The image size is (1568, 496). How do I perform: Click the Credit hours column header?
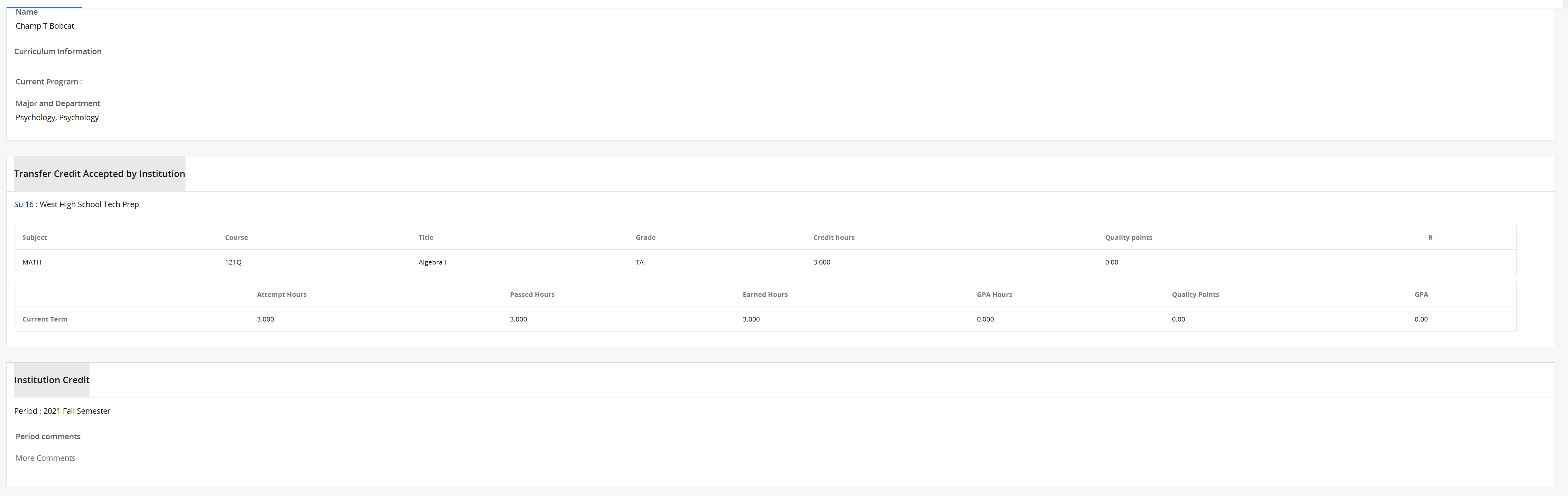833,237
